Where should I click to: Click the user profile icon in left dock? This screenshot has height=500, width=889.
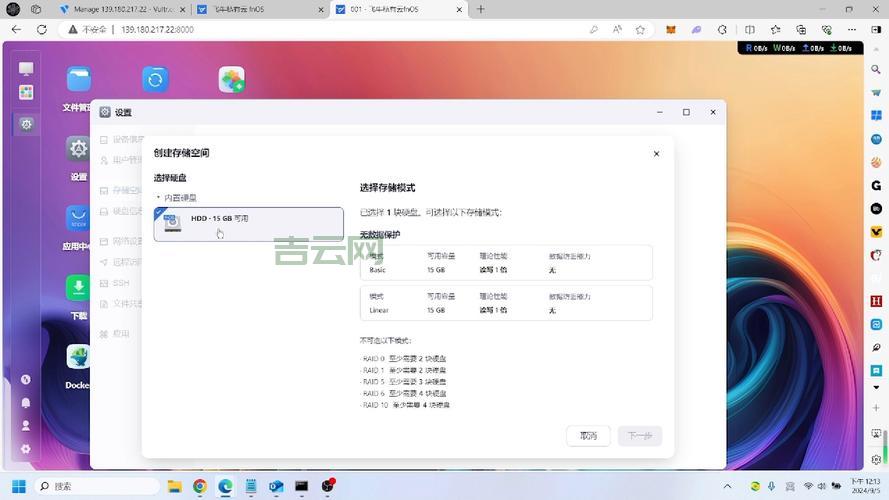(26, 426)
